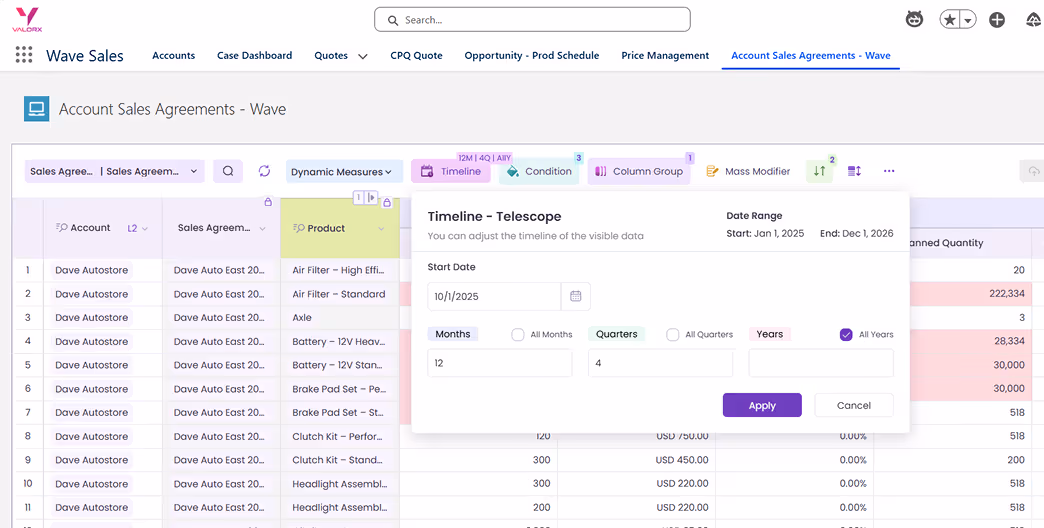Switch to the CPQ Quote tab
1044x528 pixels.
(x=416, y=56)
